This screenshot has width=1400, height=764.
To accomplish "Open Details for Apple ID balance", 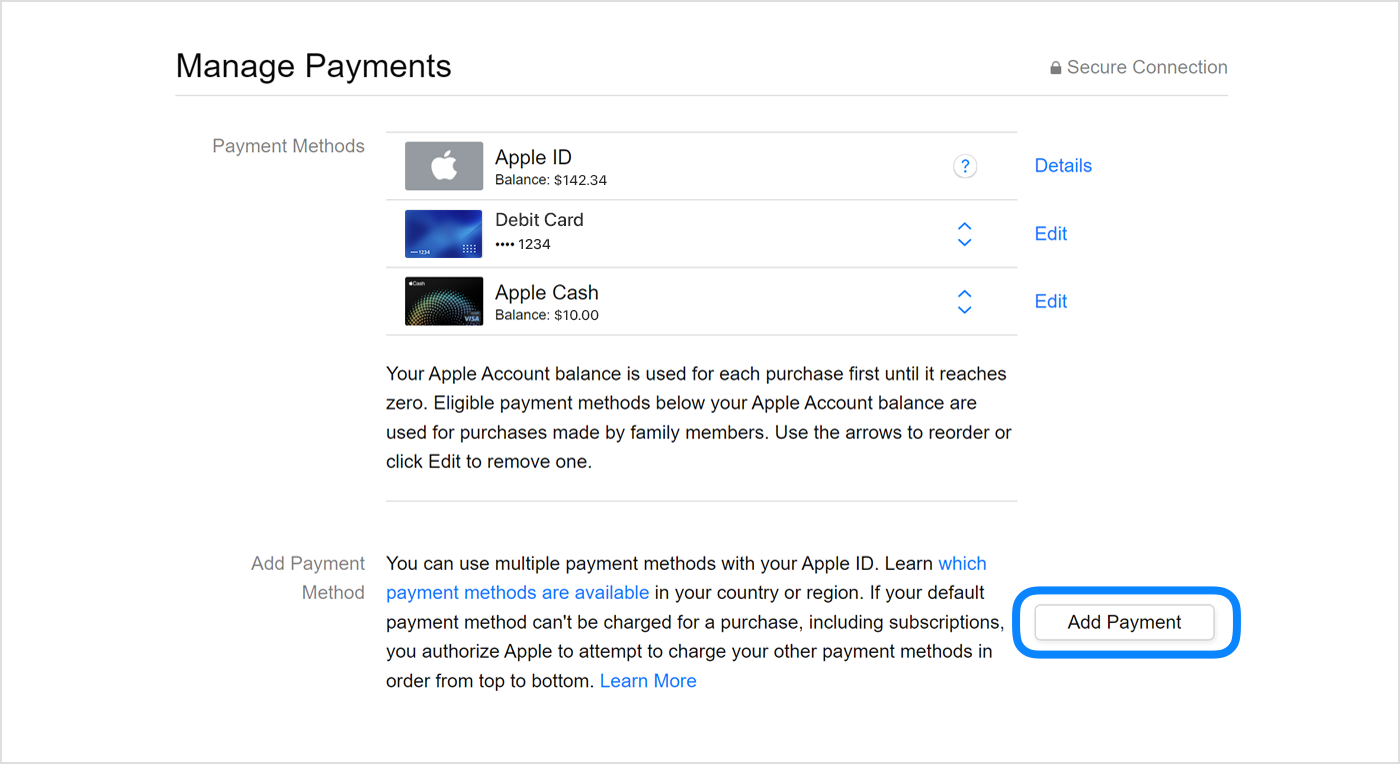I will (1063, 166).
